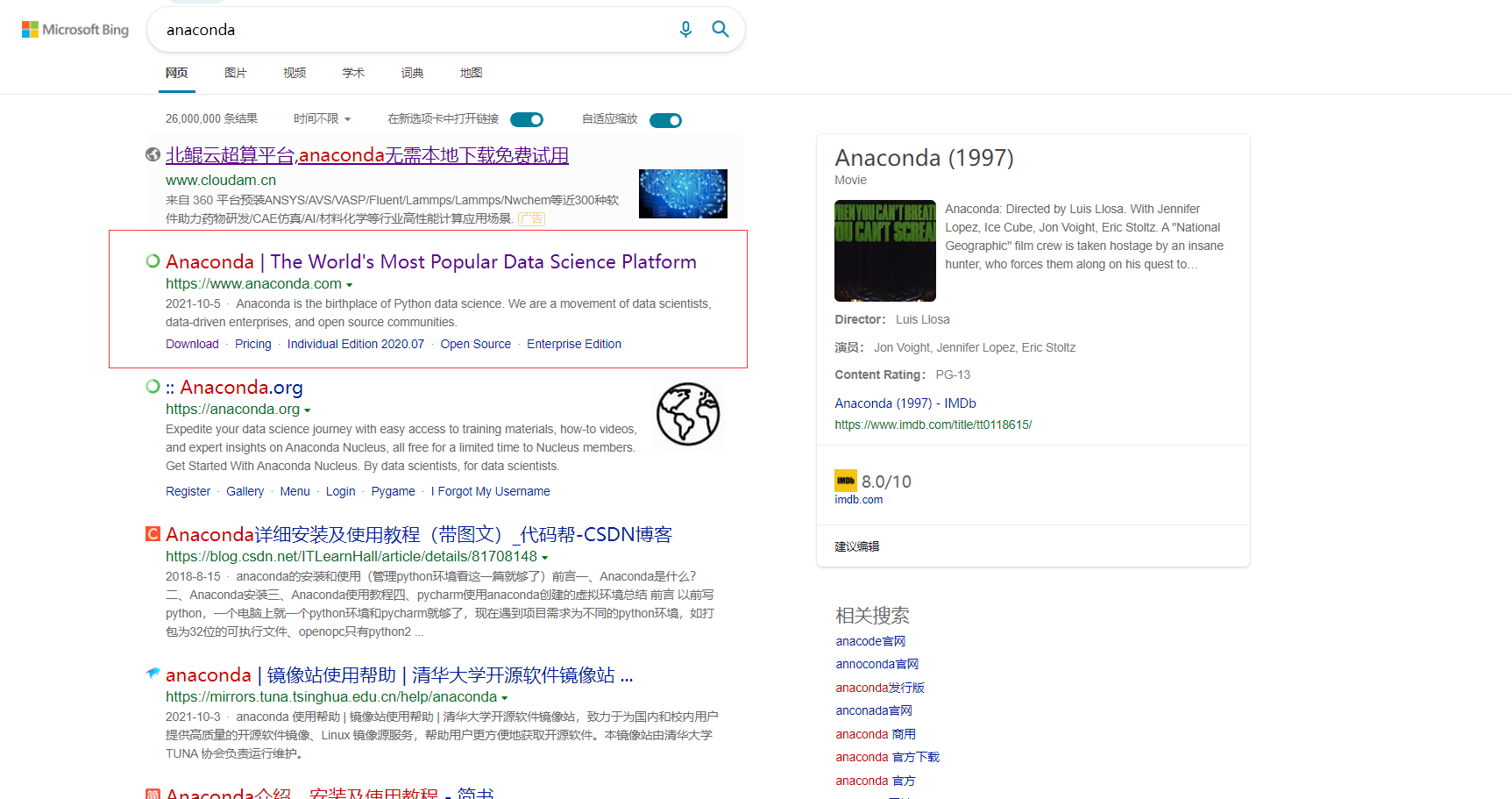
Task: Click globe favicon beside cloudam ad
Action: [x=153, y=154]
